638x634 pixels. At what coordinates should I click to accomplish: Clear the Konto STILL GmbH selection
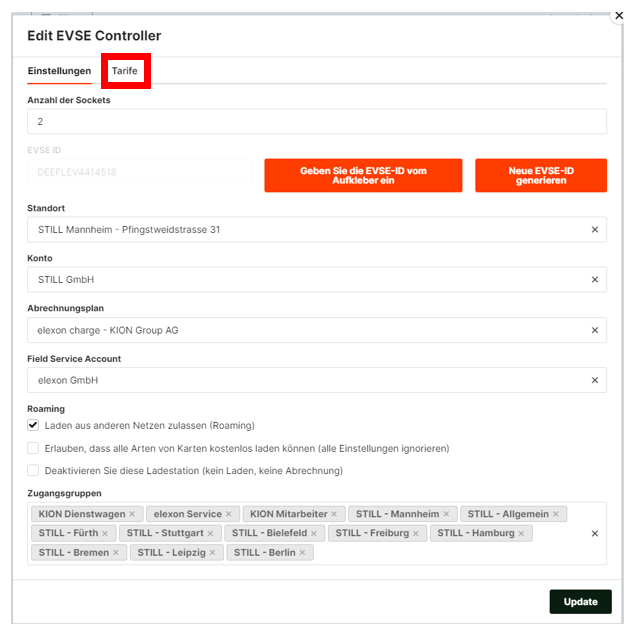595,280
